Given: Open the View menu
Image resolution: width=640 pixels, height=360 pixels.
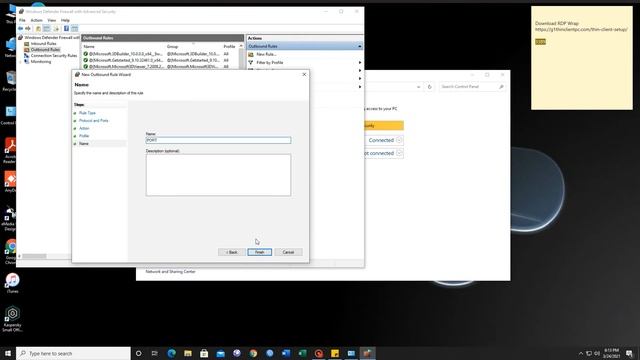Looking at the screenshot, I should click(51, 20).
